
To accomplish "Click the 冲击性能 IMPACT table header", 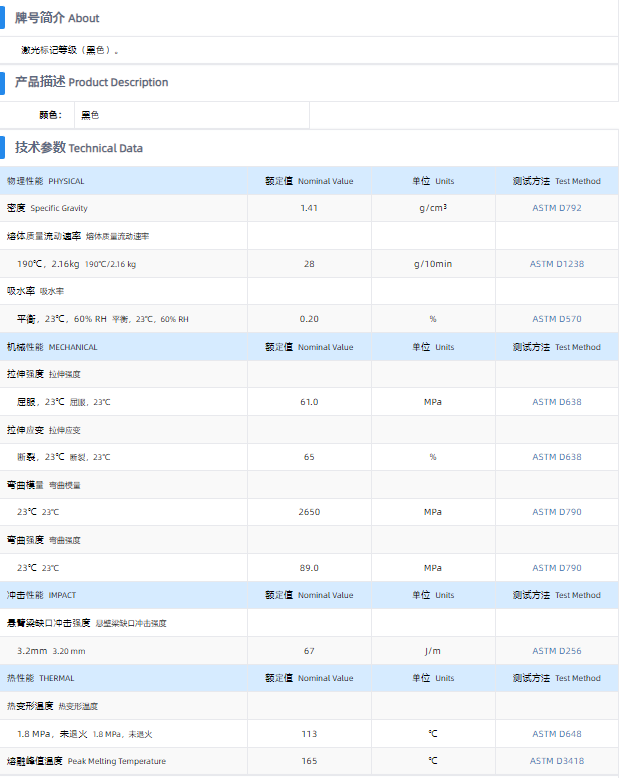I will point(42,595).
